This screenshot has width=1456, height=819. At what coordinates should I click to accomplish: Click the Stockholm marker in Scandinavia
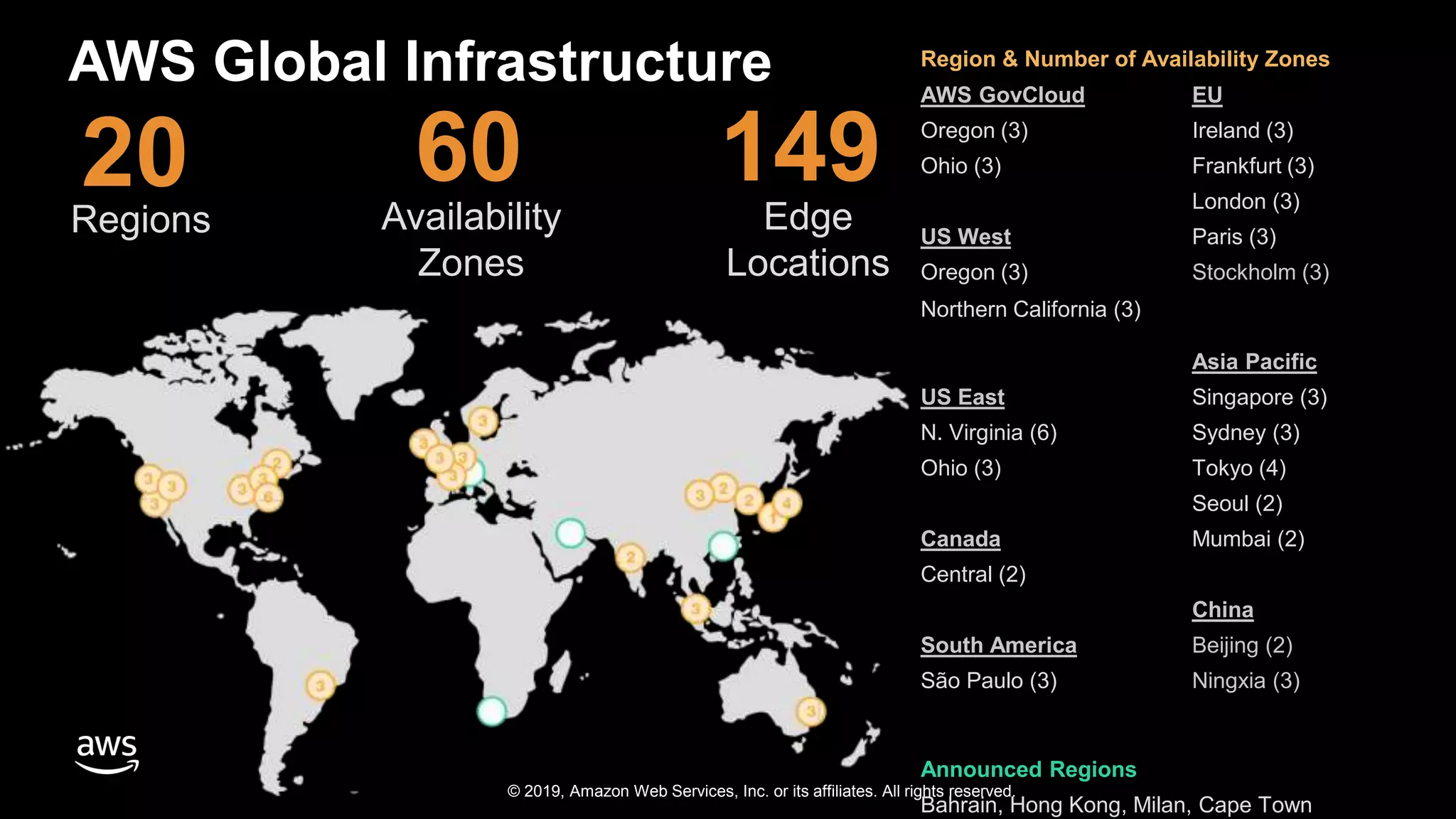pyautogui.click(x=483, y=422)
